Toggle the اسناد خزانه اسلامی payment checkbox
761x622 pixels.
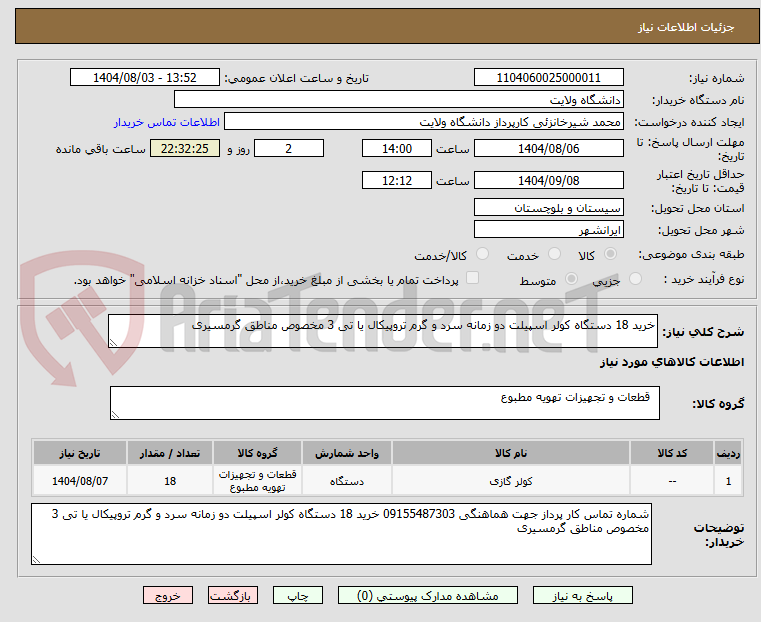472,278
